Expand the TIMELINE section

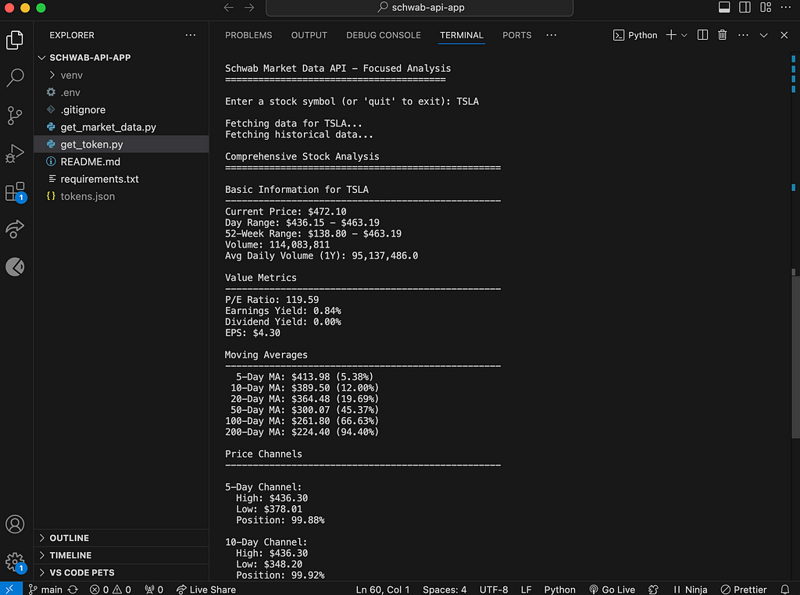pyautogui.click(x=70, y=555)
